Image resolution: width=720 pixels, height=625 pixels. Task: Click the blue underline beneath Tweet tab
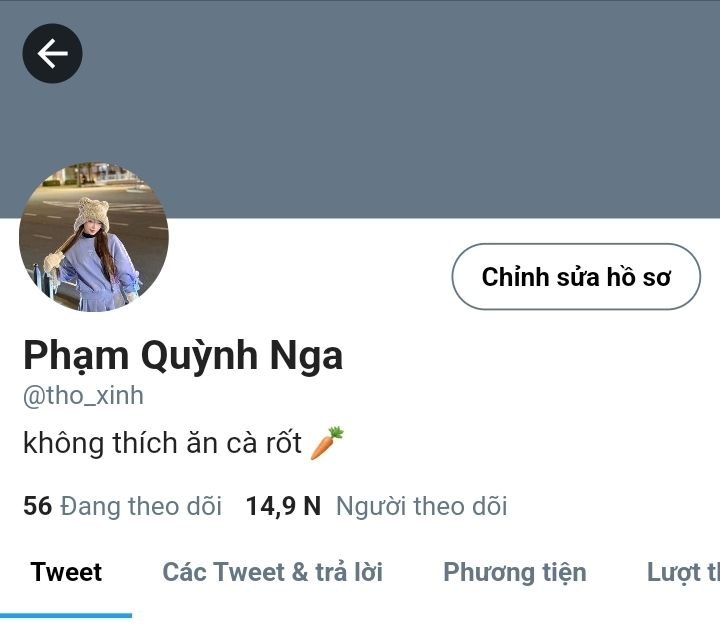[x=66, y=615]
